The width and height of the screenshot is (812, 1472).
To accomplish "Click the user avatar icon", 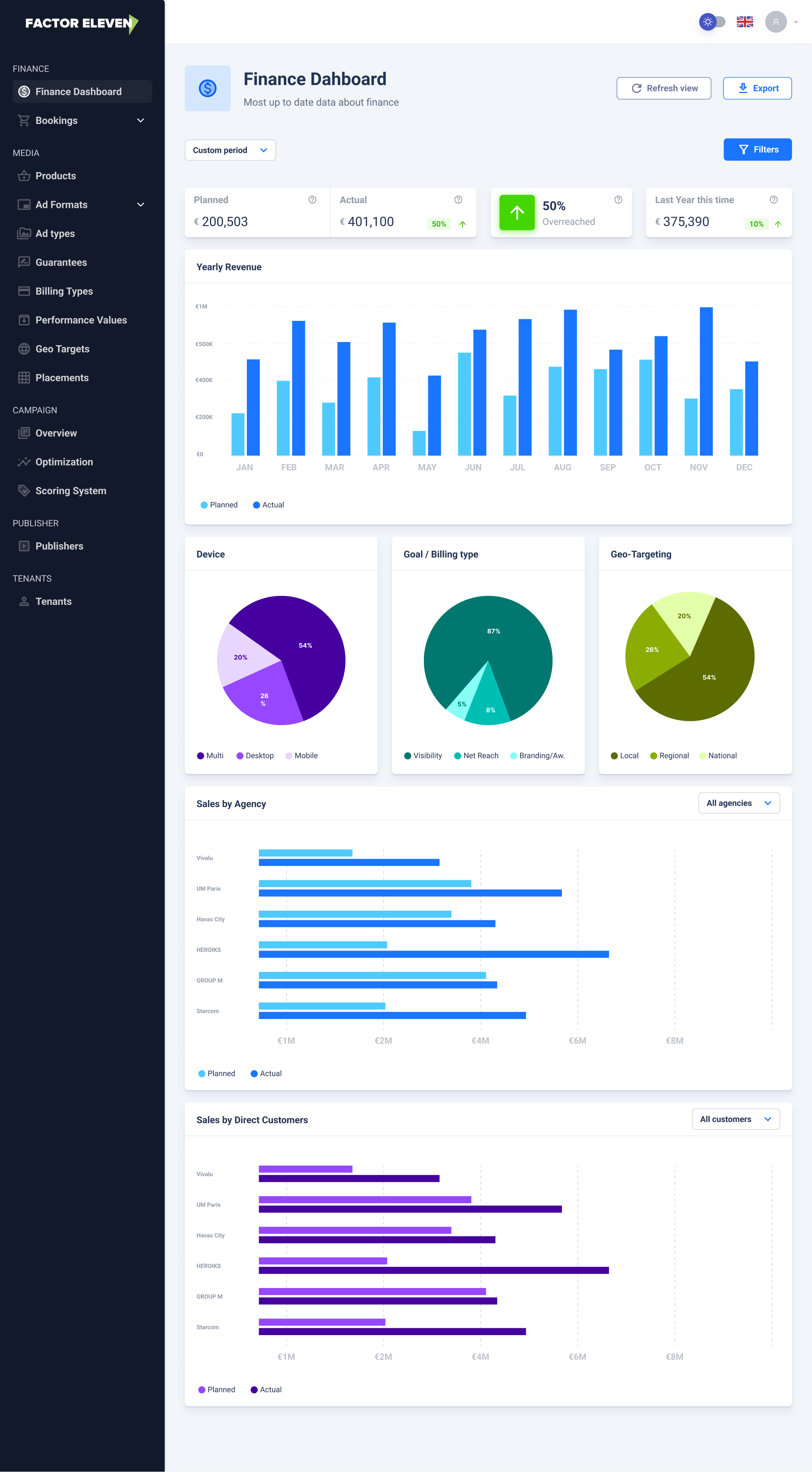I will click(775, 22).
